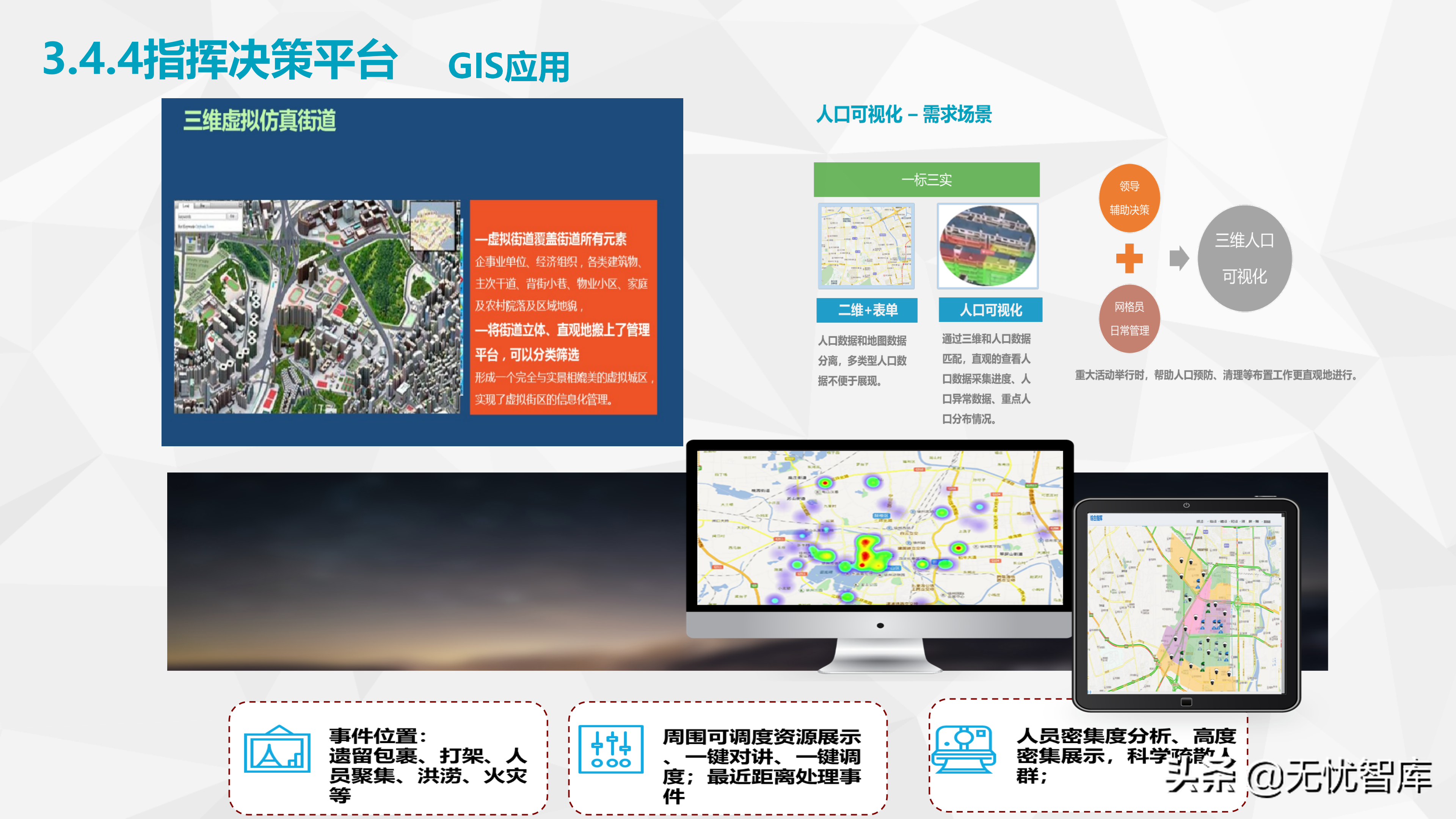The image size is (1456, 819).
Task: Click the minimize icon on the keyword search panel
Action: click(240, 205)
